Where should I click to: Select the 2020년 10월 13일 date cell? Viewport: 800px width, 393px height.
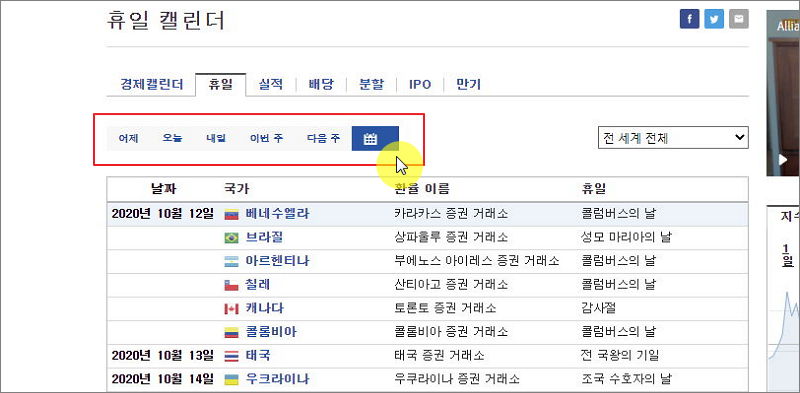click(163, 356)
